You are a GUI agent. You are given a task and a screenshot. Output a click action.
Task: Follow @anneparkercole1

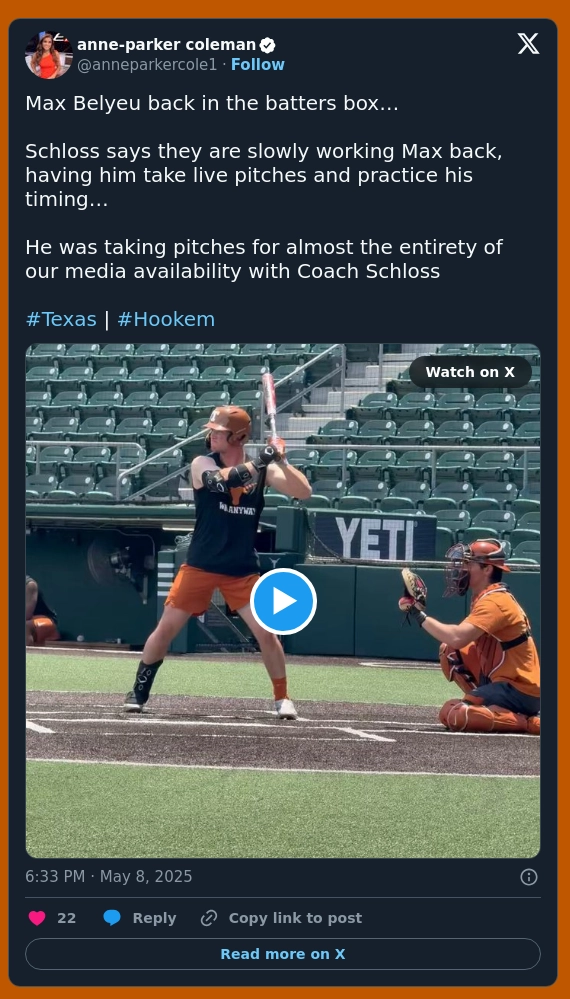pos(257,64)
